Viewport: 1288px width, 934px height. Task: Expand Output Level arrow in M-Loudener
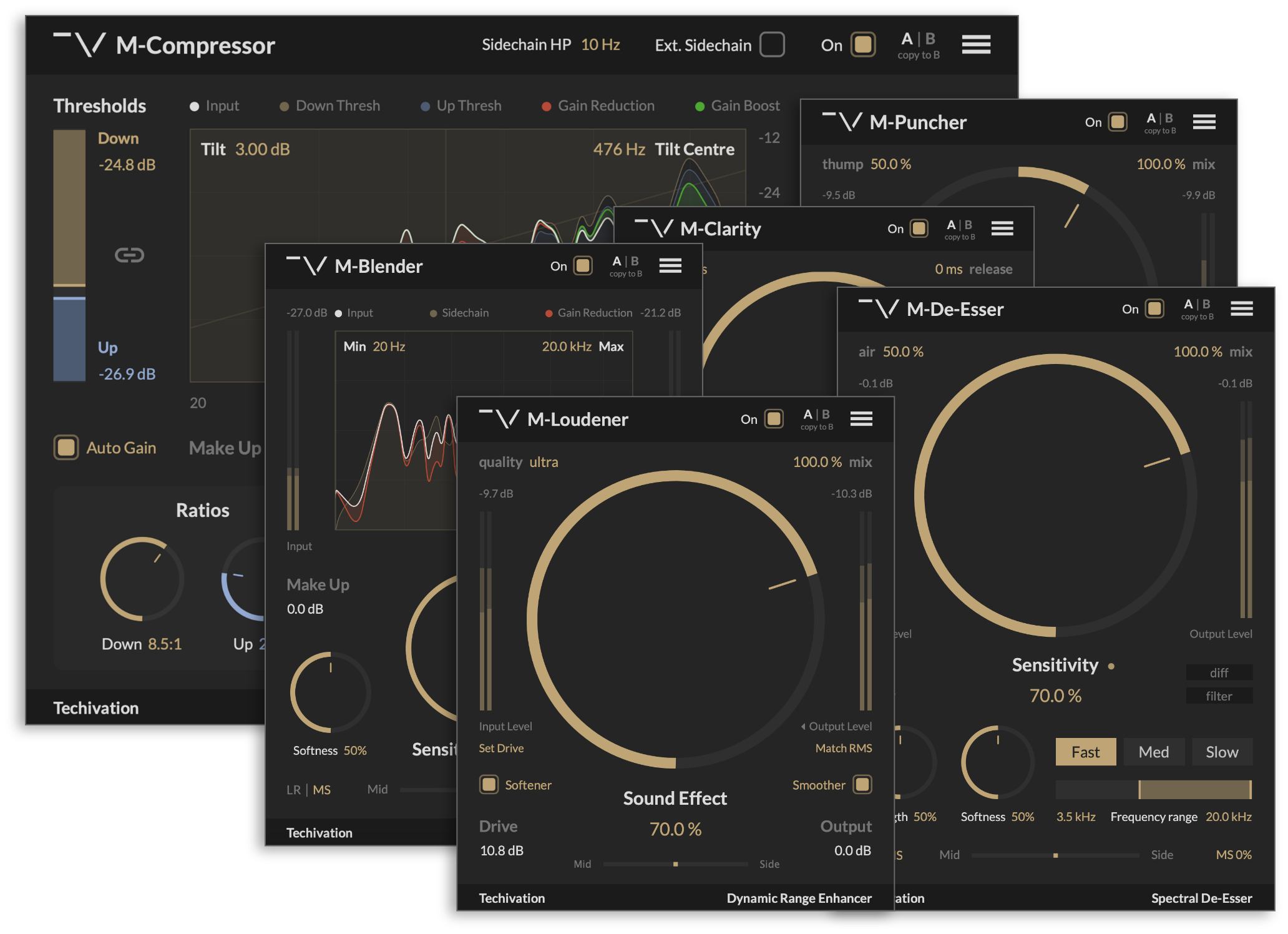pyautogui.click(x=803, y=726)
